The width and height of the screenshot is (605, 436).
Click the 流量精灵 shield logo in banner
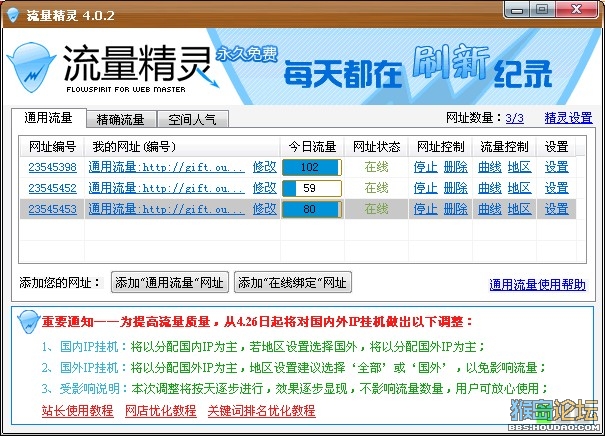(32, 68)
